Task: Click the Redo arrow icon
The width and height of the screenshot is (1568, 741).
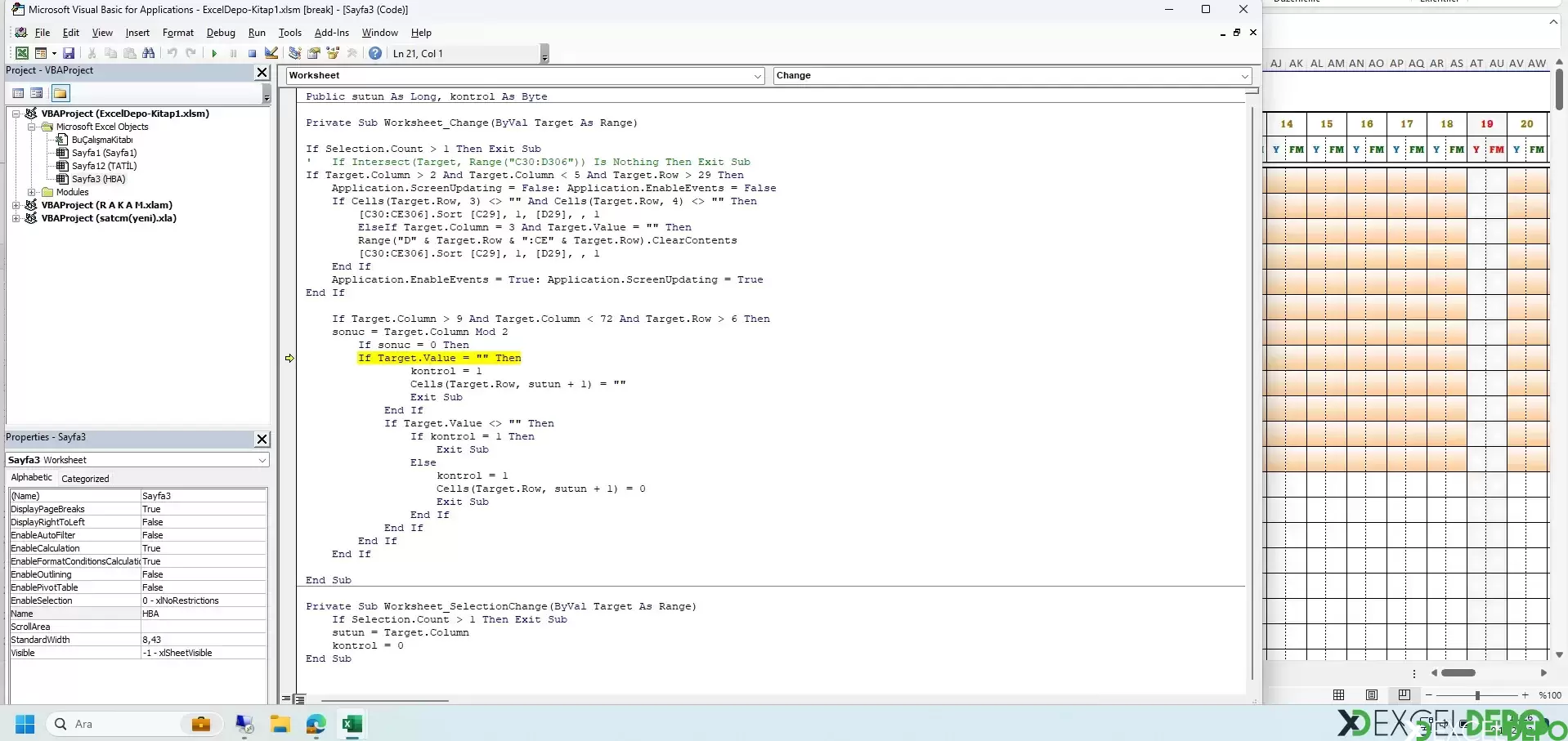Action: tap(190, 53)
